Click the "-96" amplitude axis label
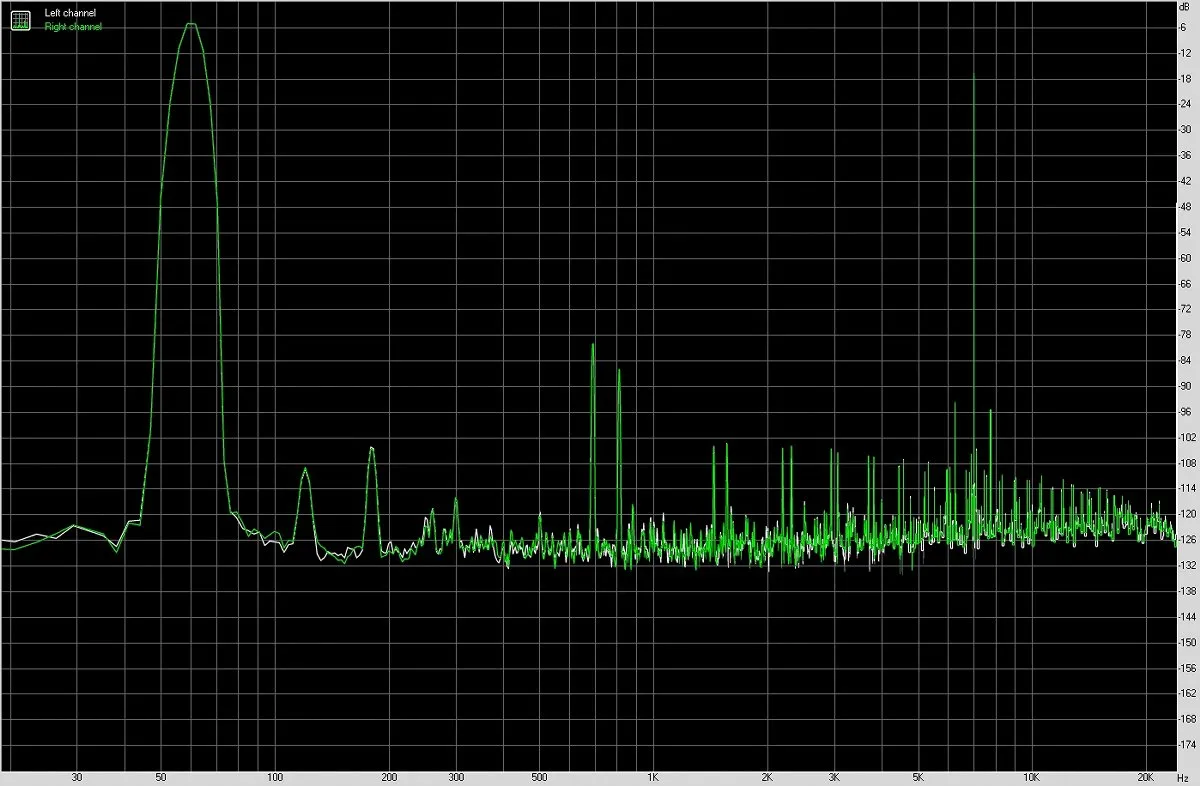 coord(1187,411)
